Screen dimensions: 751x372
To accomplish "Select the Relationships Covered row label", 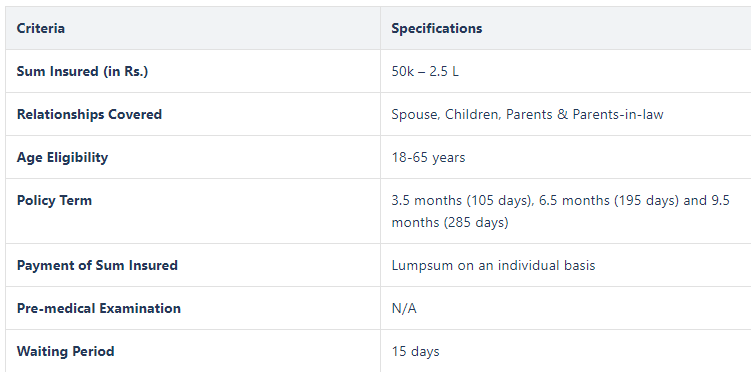I will click(89, 114).
